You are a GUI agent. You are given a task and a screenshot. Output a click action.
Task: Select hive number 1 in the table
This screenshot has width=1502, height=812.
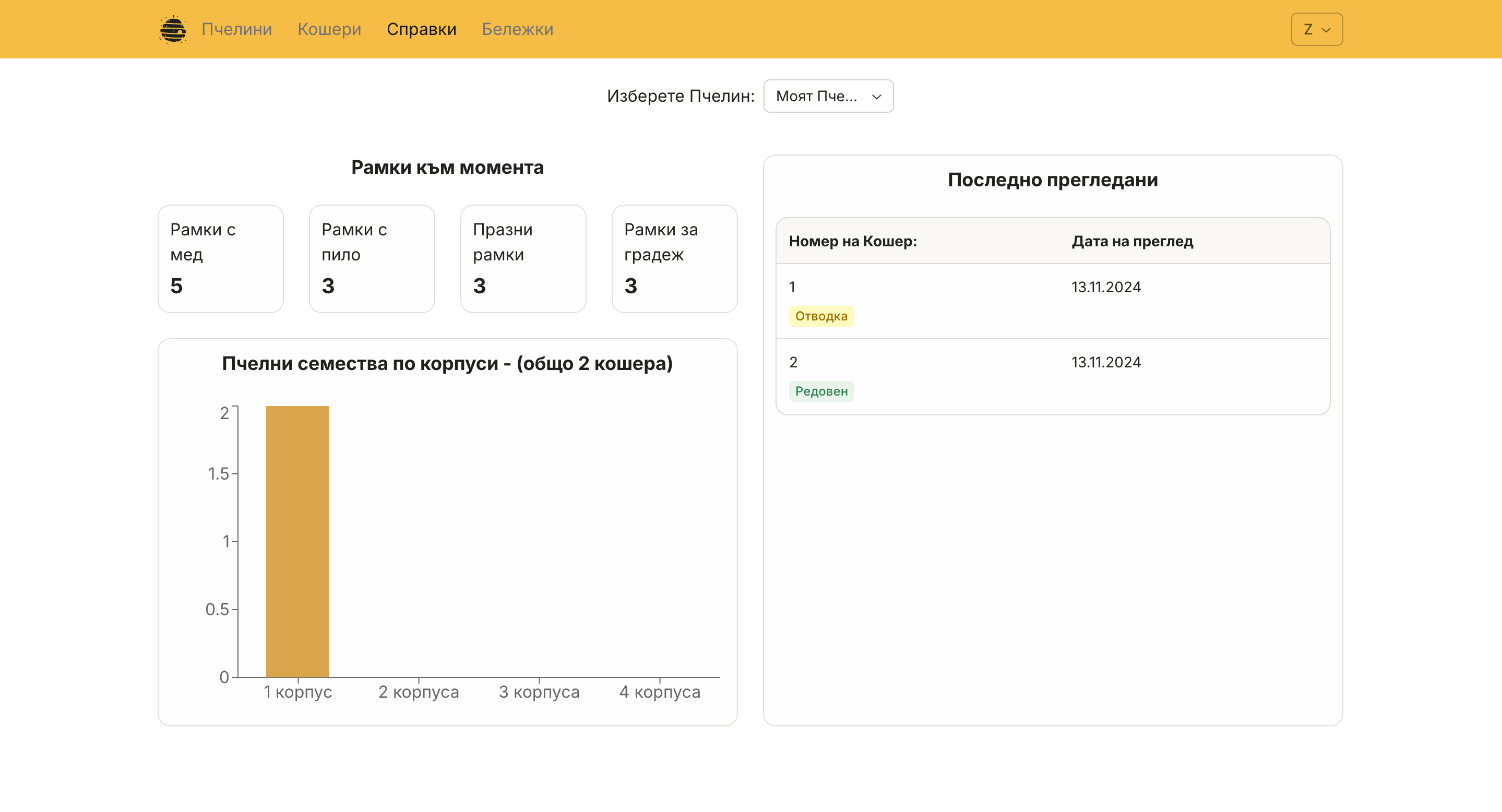tap(792, 287)
